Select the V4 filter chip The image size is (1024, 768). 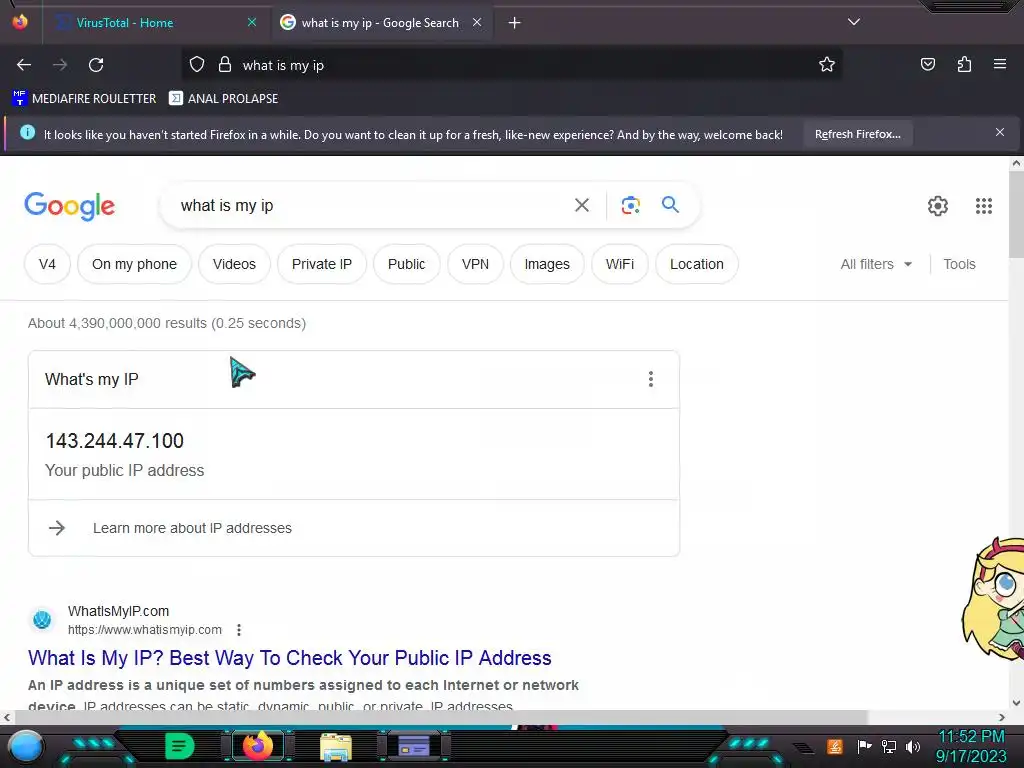coord(47,264)
